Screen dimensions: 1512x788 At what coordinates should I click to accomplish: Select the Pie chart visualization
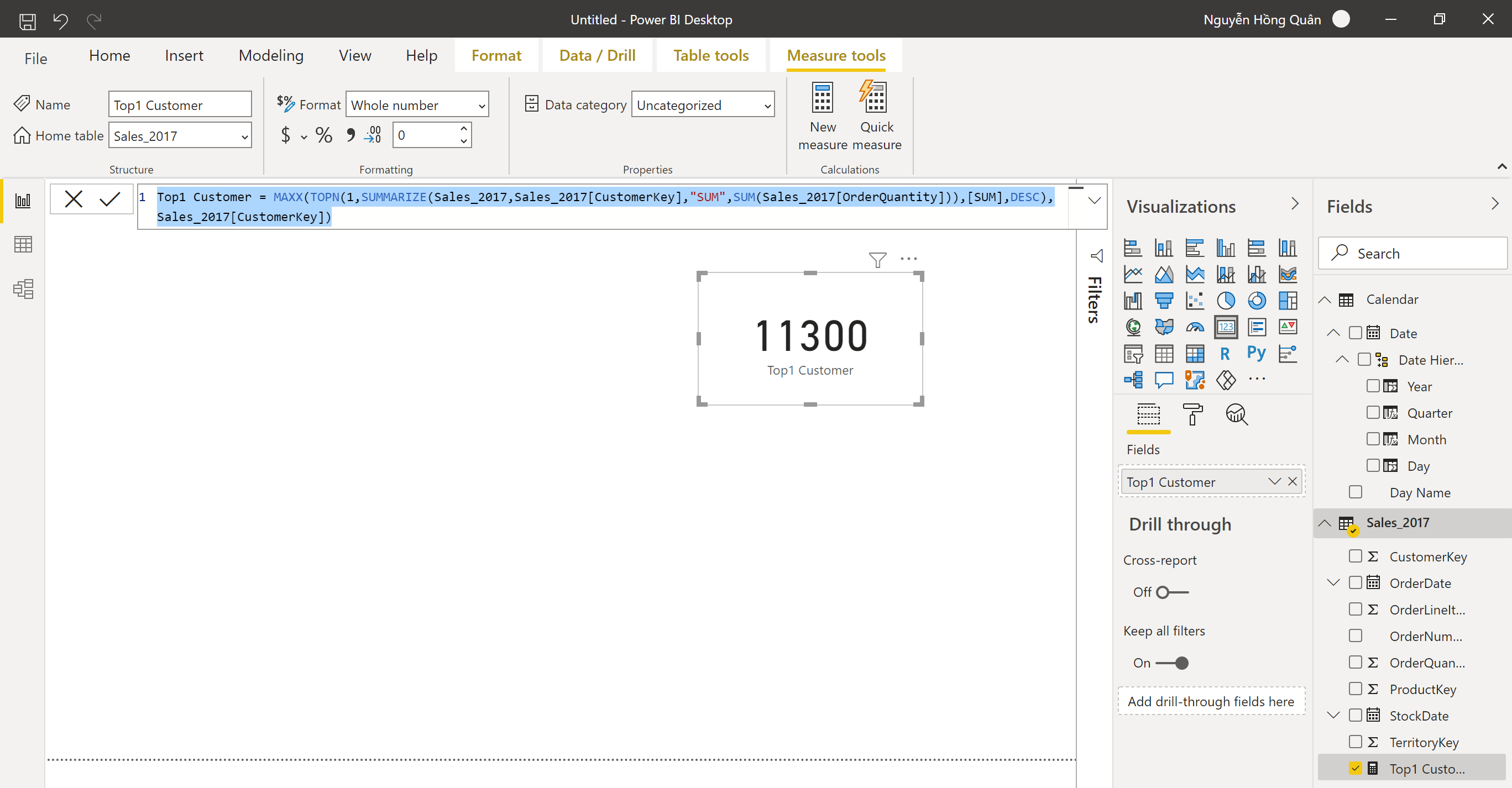[1226, 301]
